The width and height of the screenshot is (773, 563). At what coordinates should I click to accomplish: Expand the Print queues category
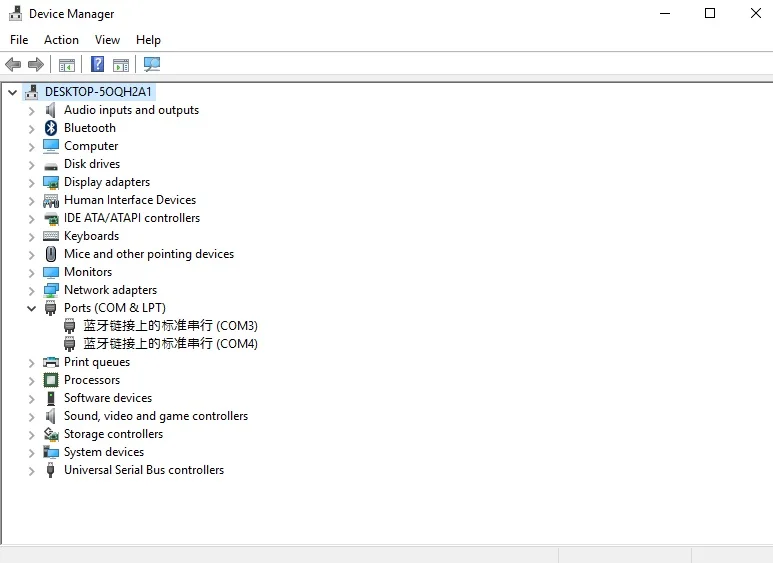32,363
